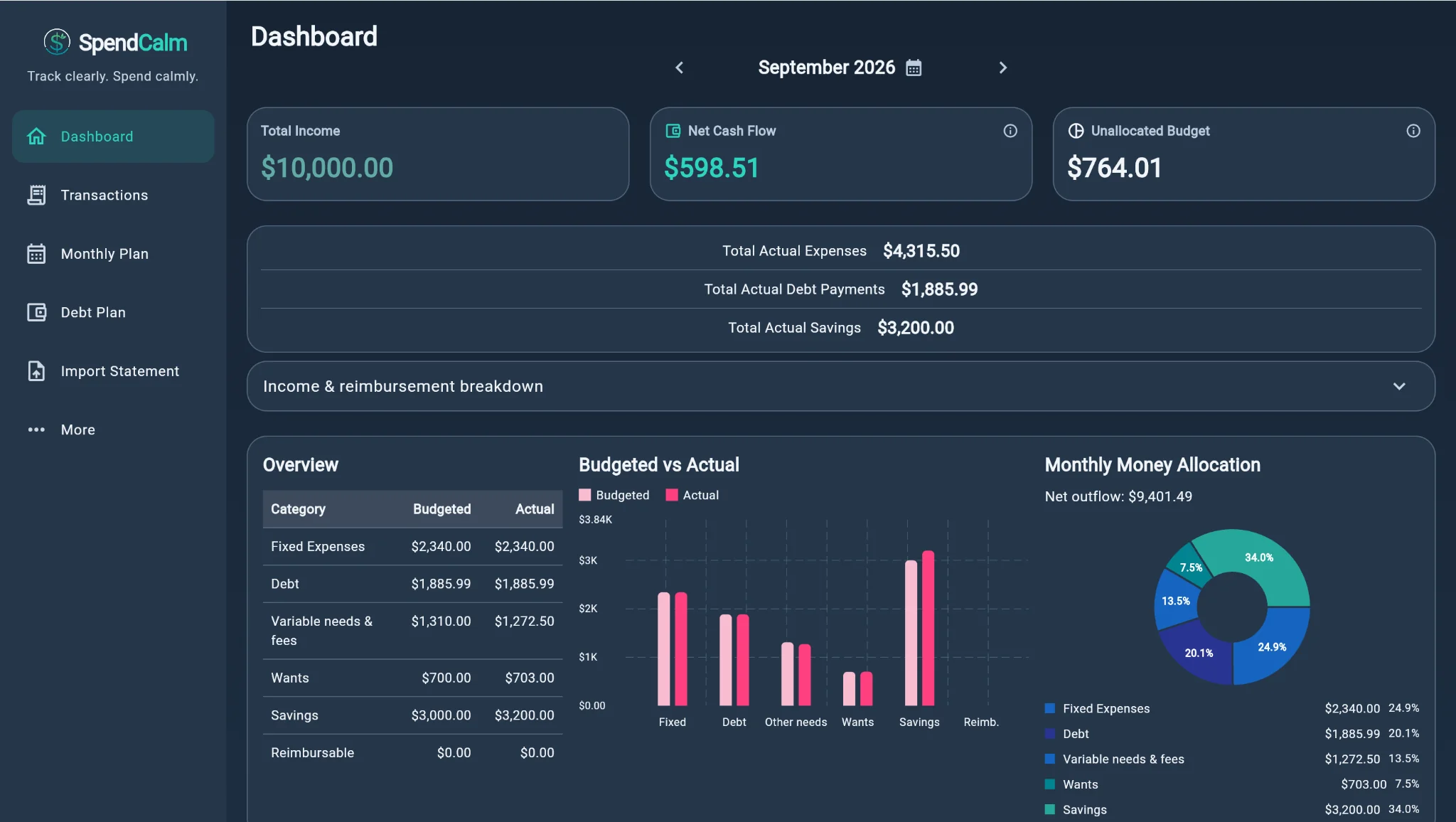Go to next month with right arrow
Viewport: 1456px width, 822px height.
point(1003,68)
